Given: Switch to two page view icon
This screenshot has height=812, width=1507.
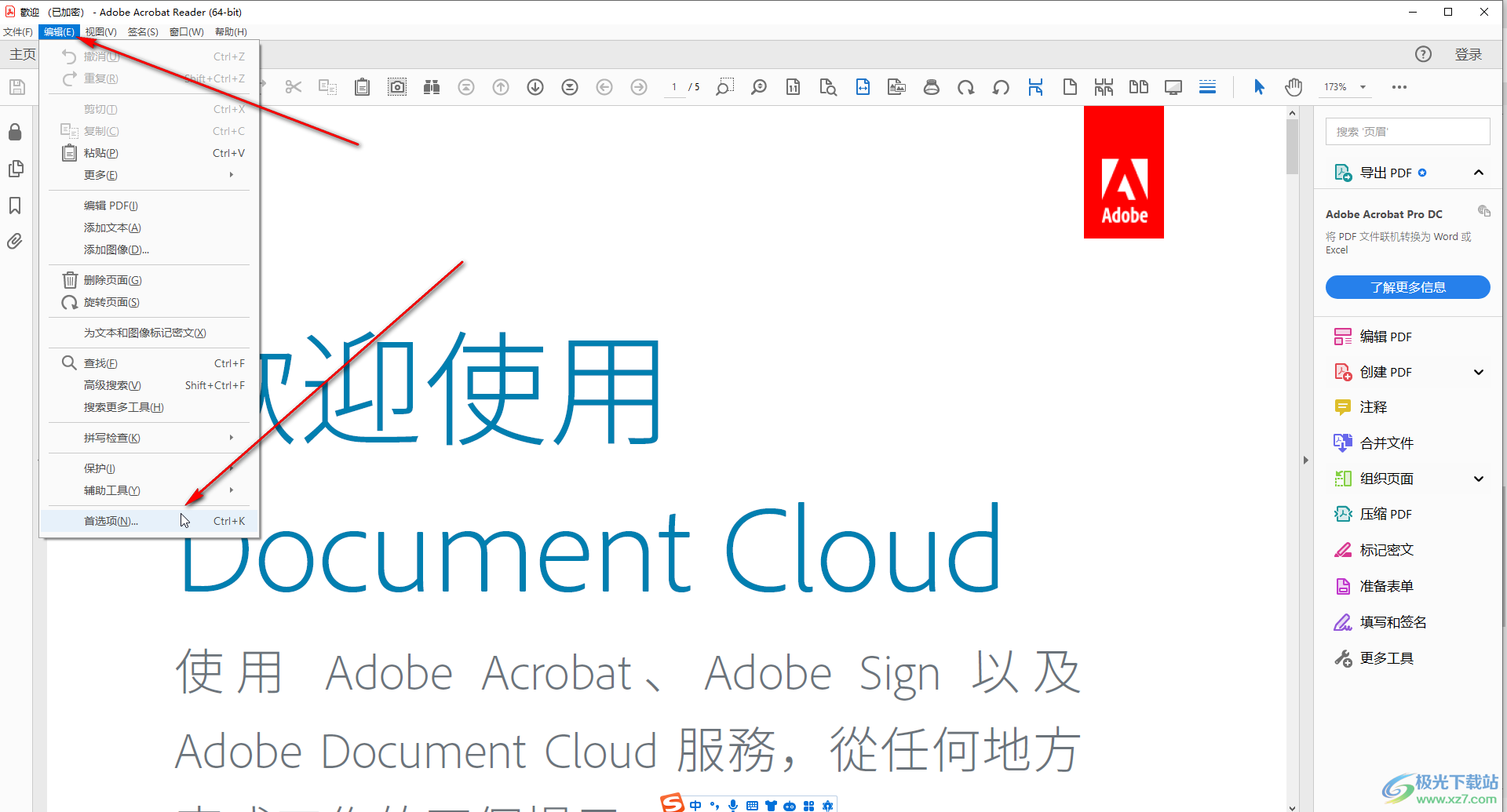Looking at the screenshot, I should tap(1139, 87).
